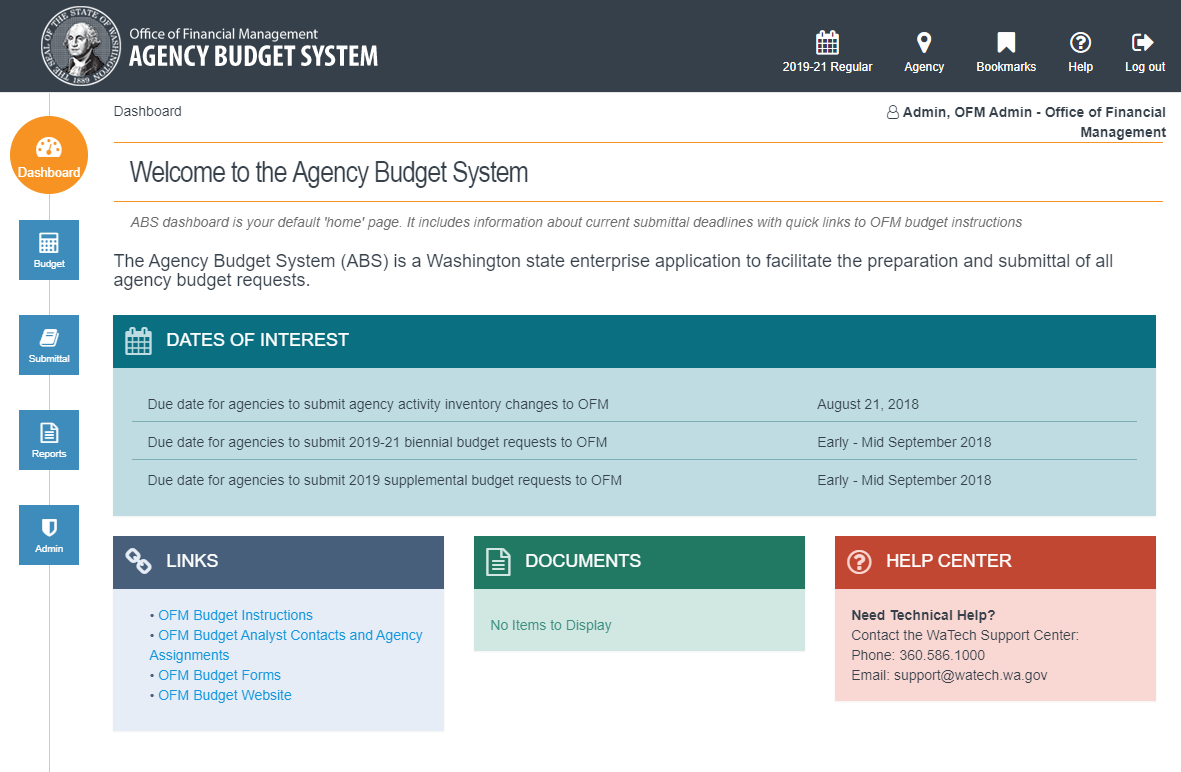Select the Admin sidebar icon
1181x772 pixels.
click(48, 534)
